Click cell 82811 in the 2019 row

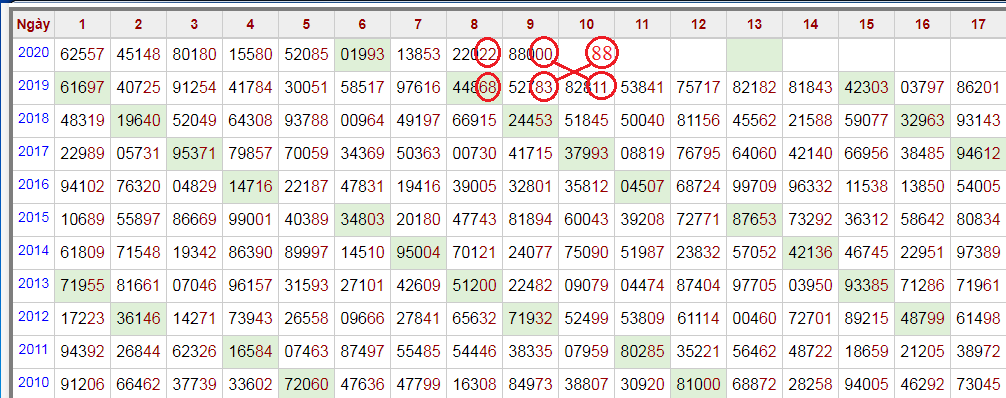(x=586, y=88)
